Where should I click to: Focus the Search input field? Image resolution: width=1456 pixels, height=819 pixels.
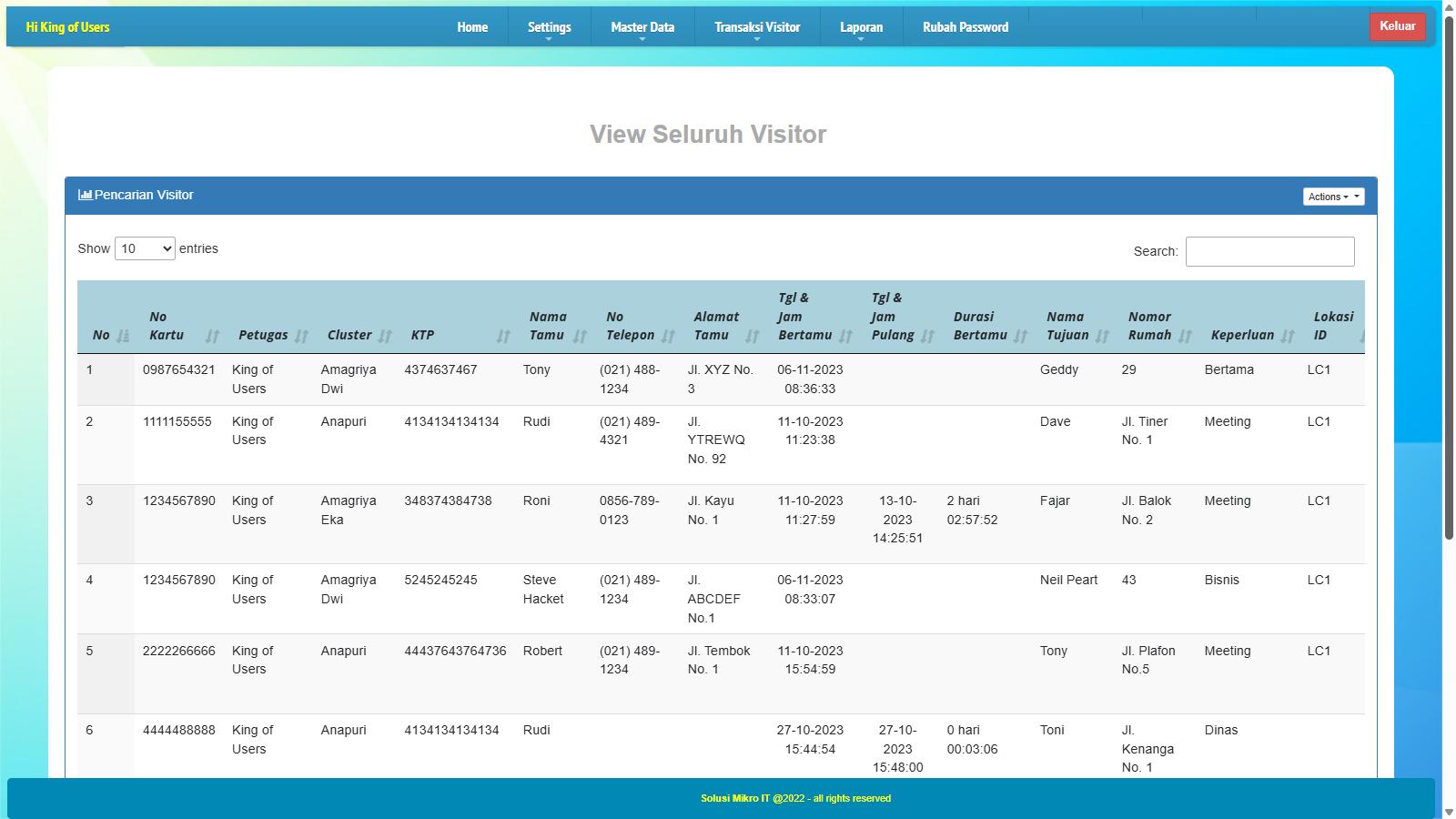[1269, 251]
